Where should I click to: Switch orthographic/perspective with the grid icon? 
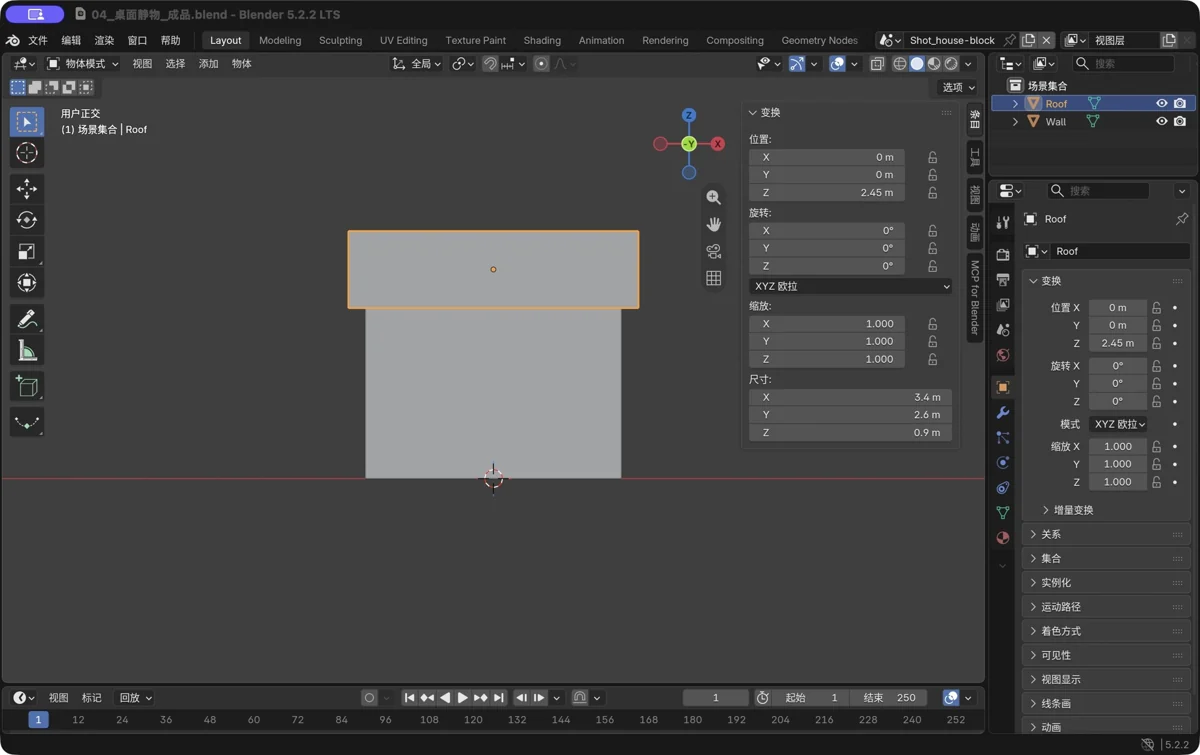pos(713,279)
